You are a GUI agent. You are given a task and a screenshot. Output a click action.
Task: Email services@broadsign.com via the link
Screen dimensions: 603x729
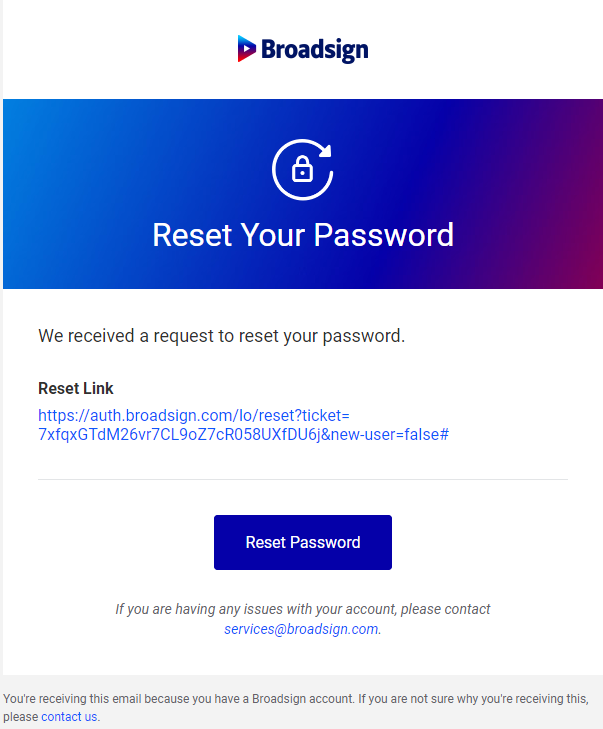click(x=301, y=629)
